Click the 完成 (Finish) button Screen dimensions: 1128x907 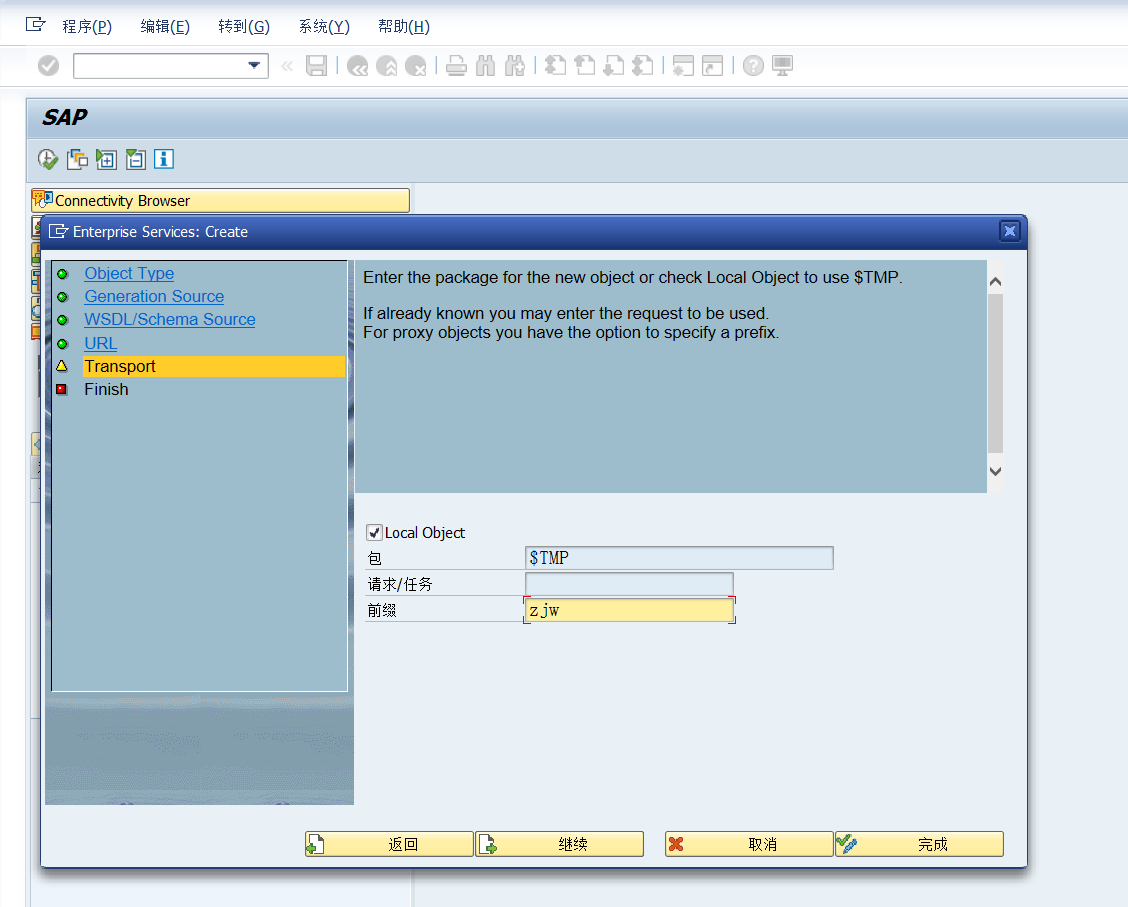point(919,844)
